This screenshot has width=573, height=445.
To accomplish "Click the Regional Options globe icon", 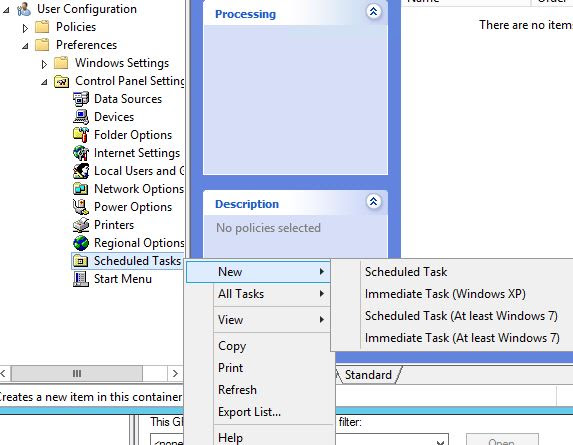I will tap(81, 243).
